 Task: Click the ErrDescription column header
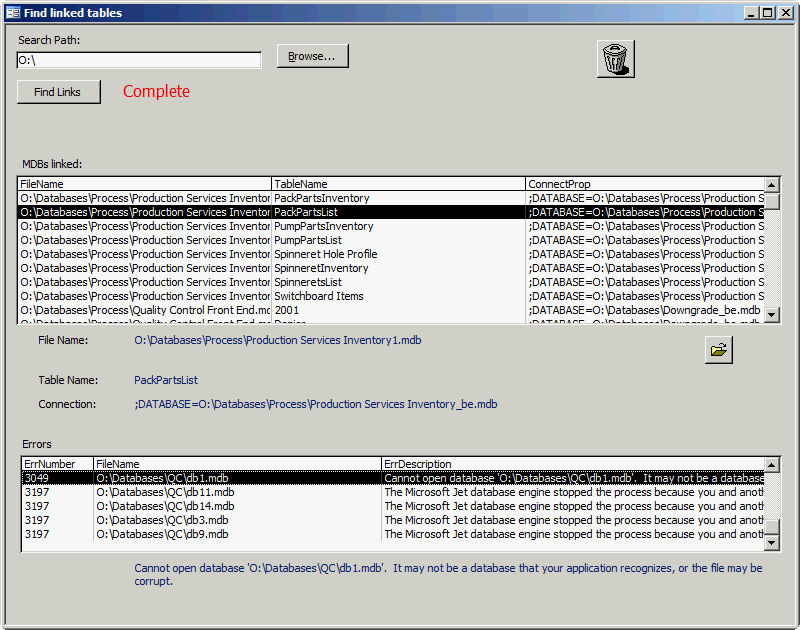tap(572, 464)
